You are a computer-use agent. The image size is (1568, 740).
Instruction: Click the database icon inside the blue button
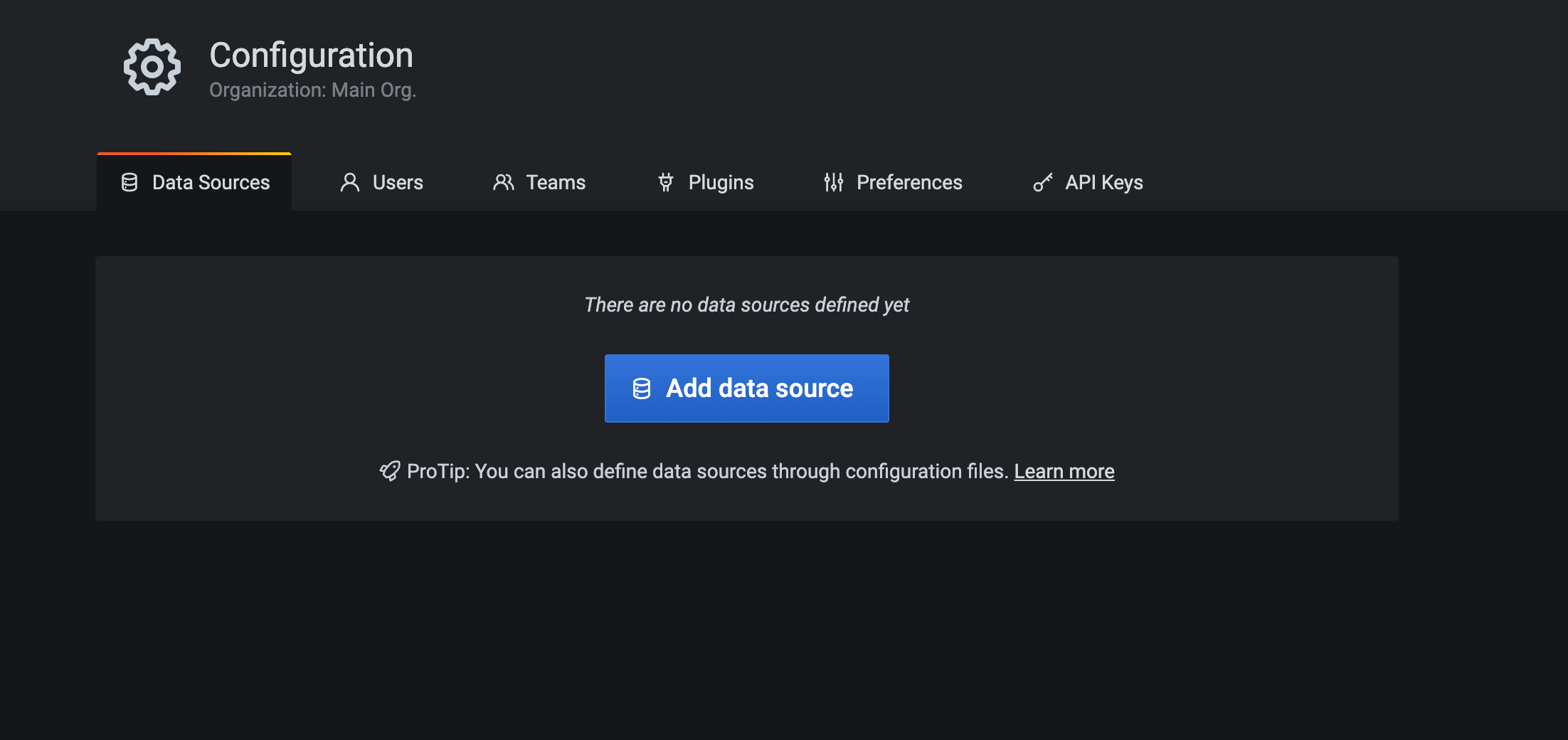pyautogui.click(x=641, y=388)
